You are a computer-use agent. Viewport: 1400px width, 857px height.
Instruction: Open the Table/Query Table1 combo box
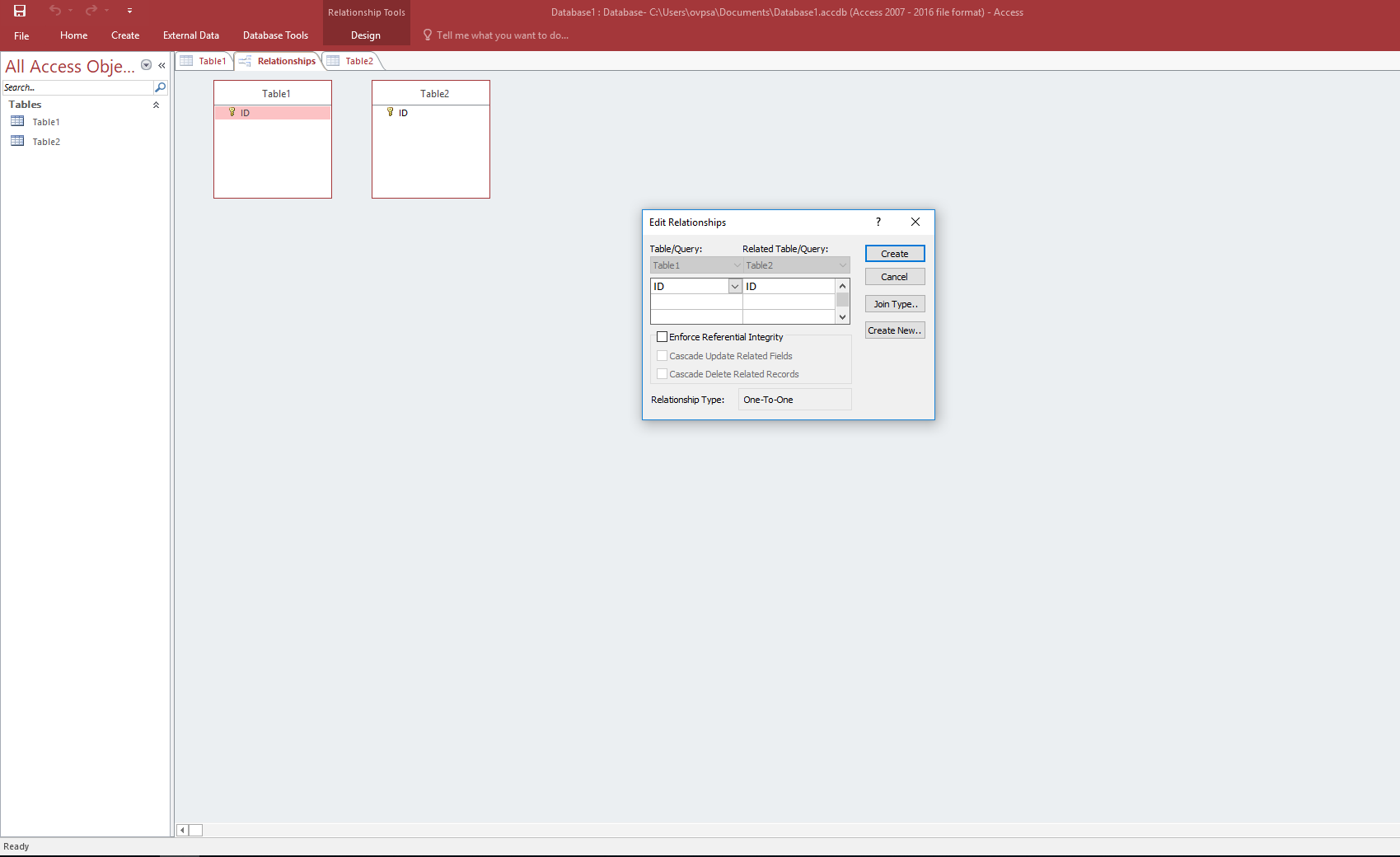click(x=696, y=265)
